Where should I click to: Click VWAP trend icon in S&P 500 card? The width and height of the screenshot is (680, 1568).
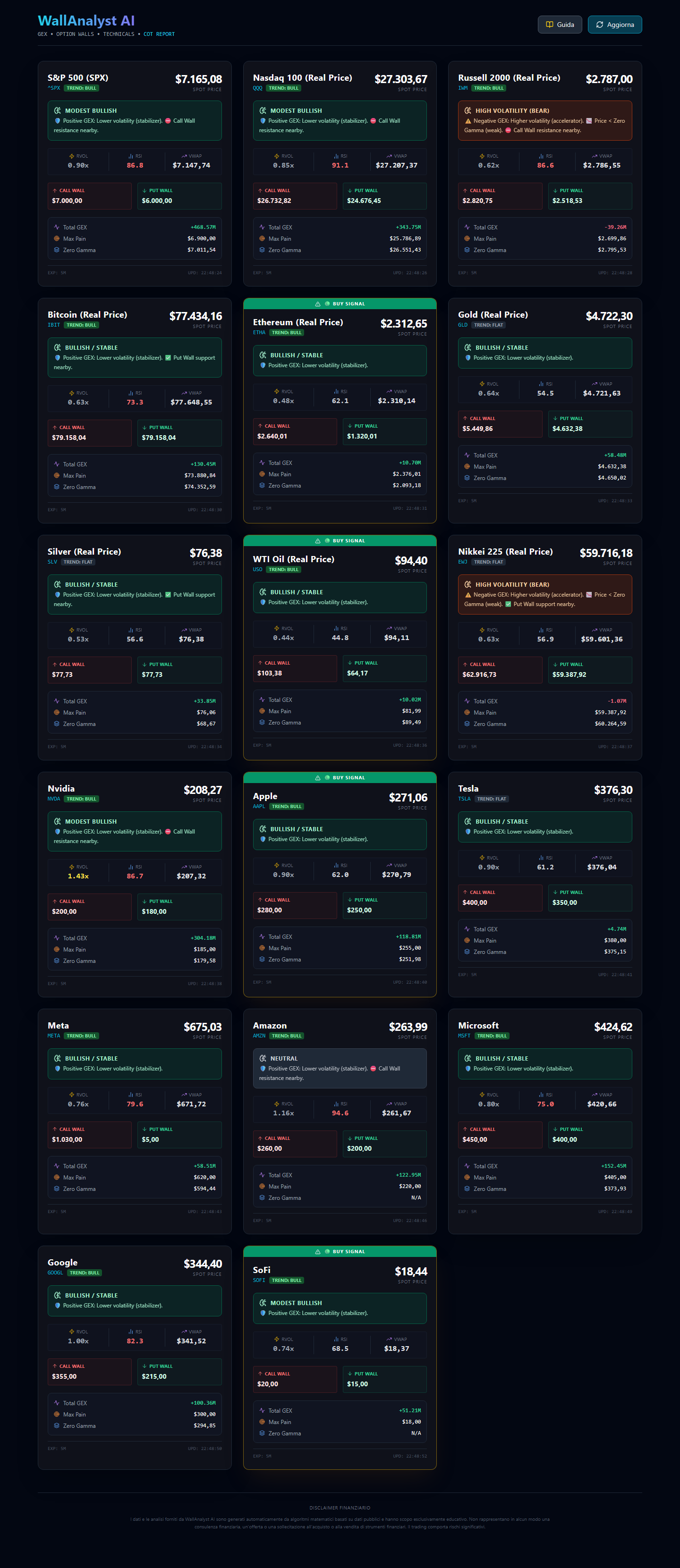pyautogui.click(x=184, y=156)
